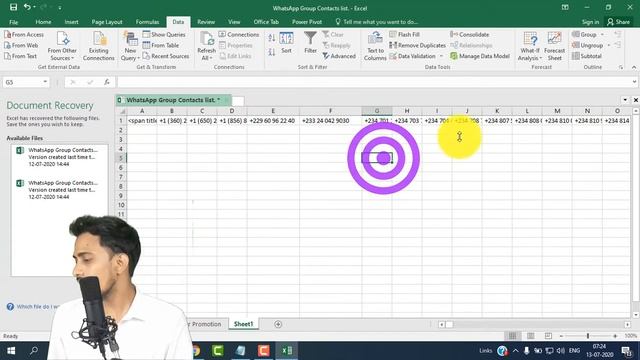640x360 pixels.
Task: Click the WhatsApp Group Contacts list document tab
Action: point(173,100)
